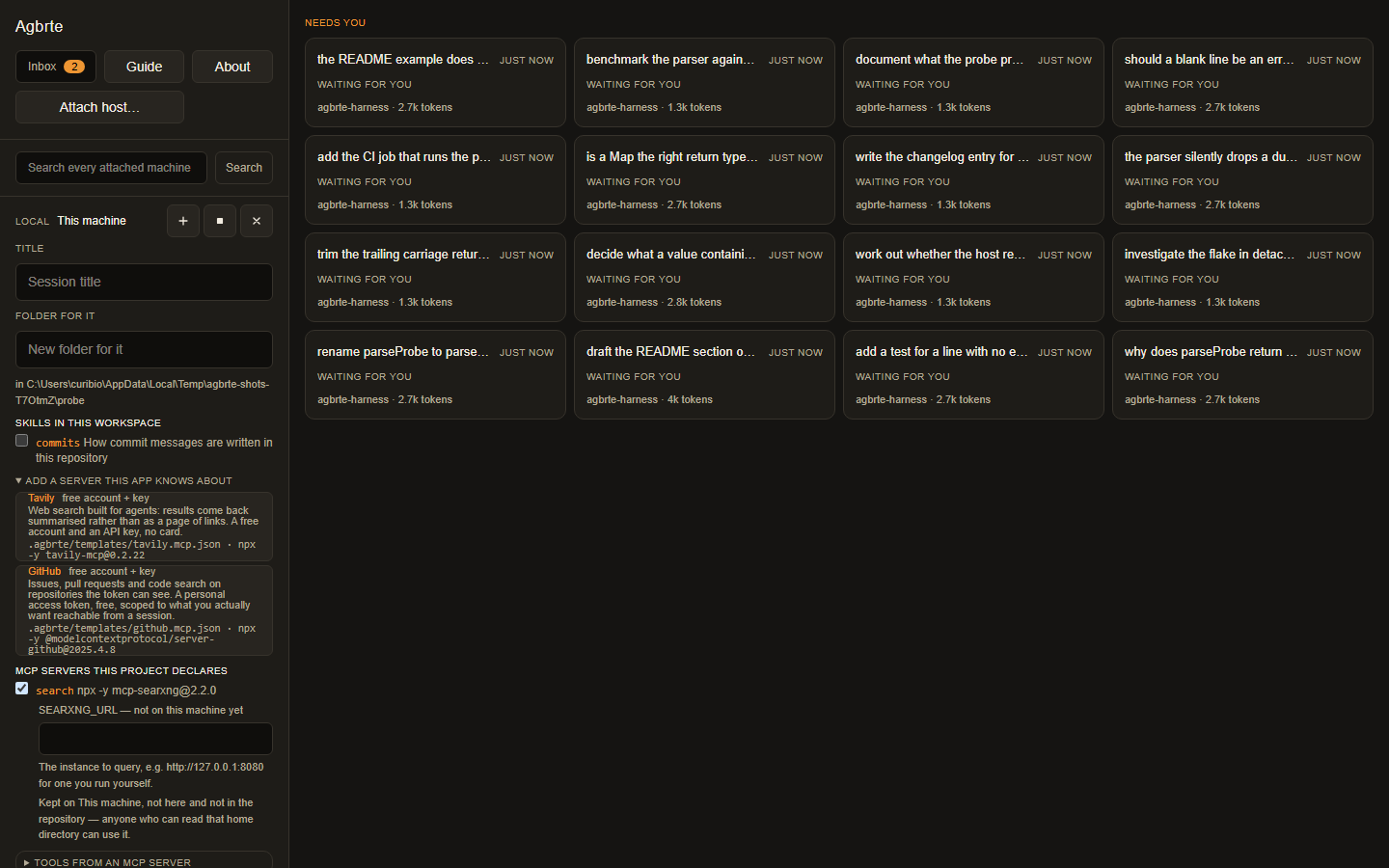Image resolution: width=1389 pixels, height=868 pixels.
Task: Open the About tab
Action: (232, 67)
